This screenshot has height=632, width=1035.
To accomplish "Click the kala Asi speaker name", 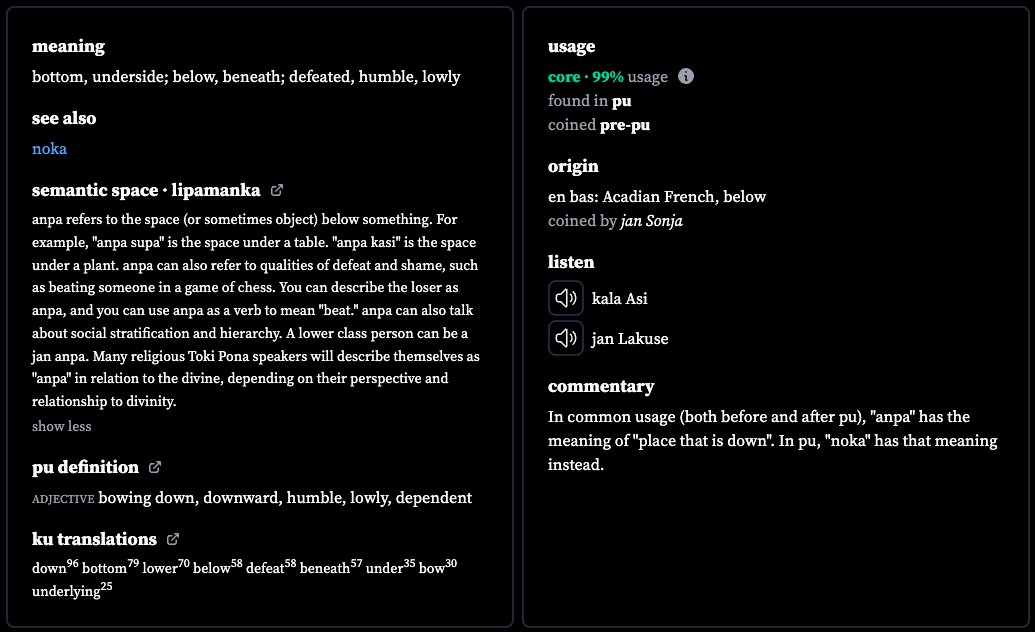I will tap(619, 298).
